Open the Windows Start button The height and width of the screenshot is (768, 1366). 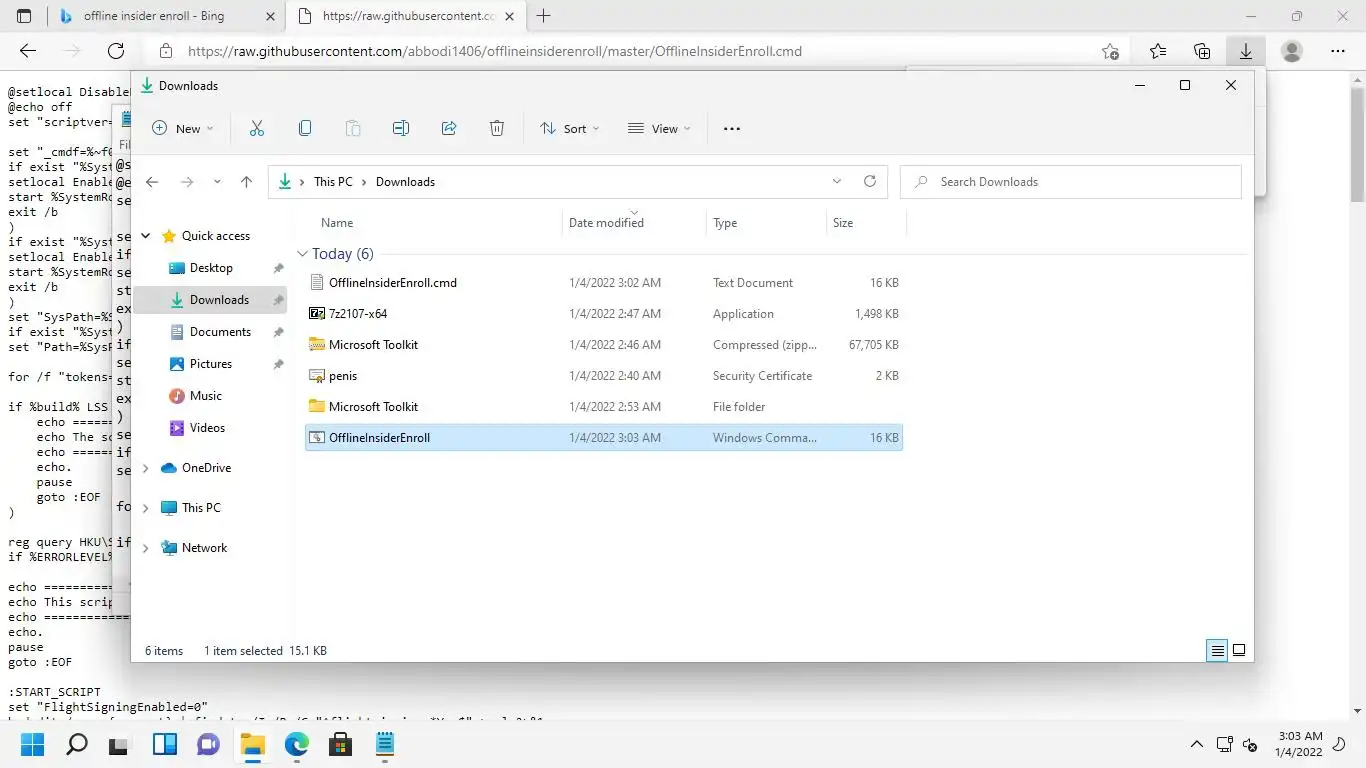32,745
